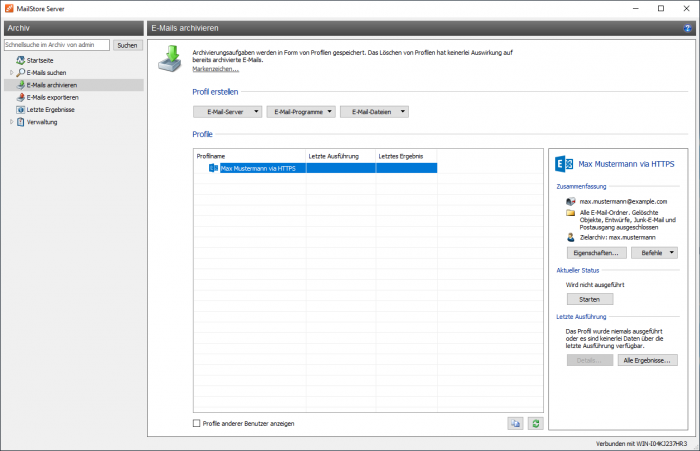Viewport: 700px width, 451px height.
Task: Sort by Profilname column header
Action: pos(250,156)
